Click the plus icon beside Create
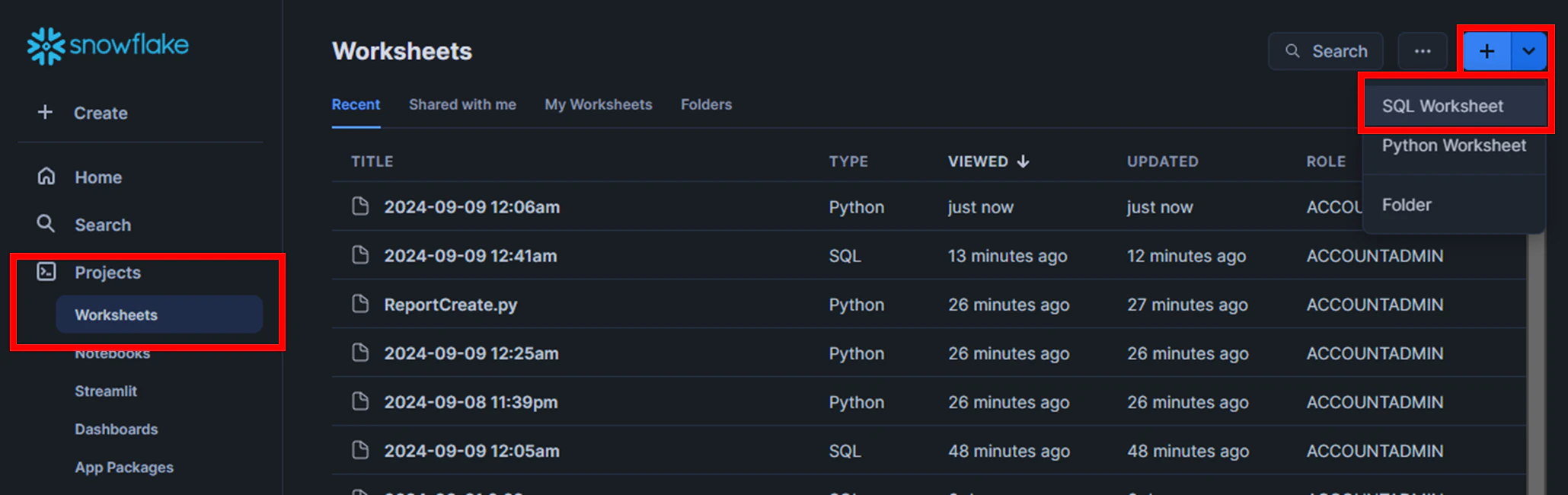The width and height of the screenshot is (1568, 495). 45,113
